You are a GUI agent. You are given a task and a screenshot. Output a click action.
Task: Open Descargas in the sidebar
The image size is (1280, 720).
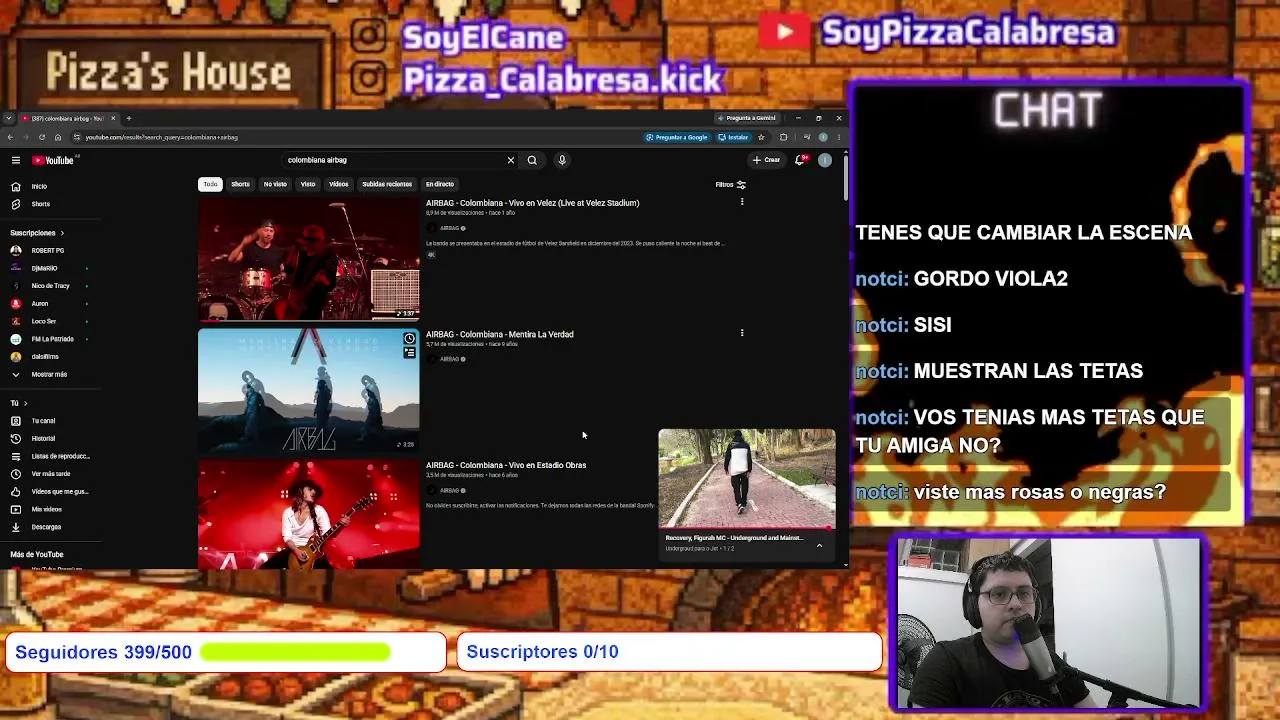click(x=46, y=527)
